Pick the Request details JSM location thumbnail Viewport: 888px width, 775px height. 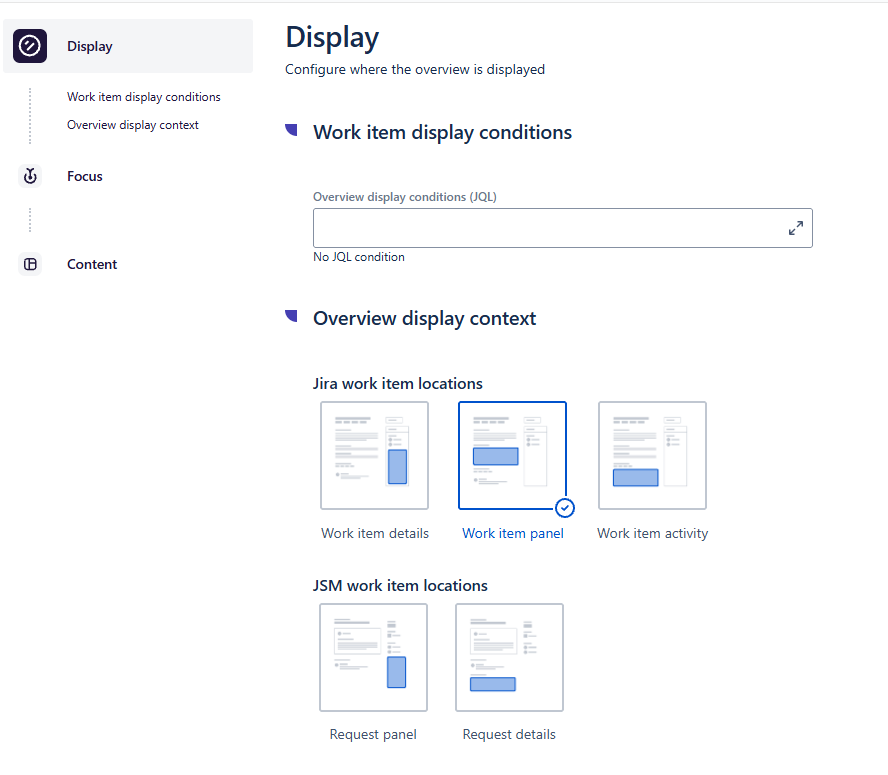(x=509, y=657)
